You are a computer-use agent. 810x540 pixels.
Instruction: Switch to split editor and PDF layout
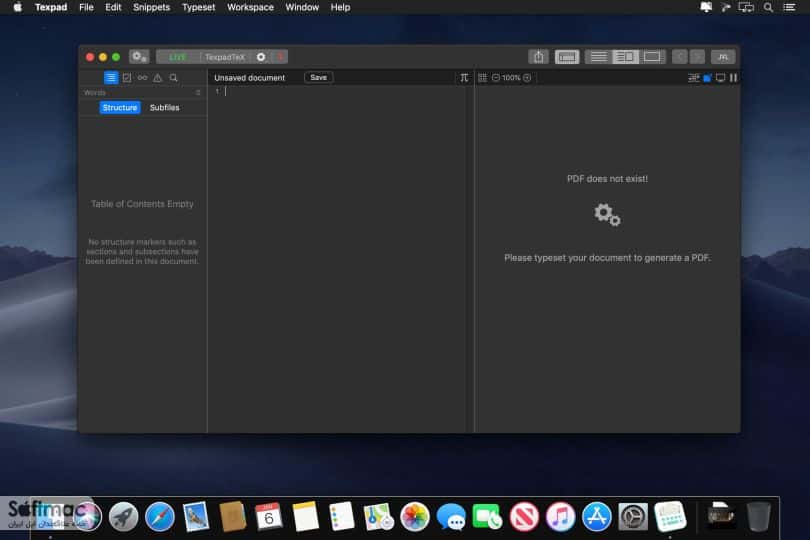click(626, 57)
